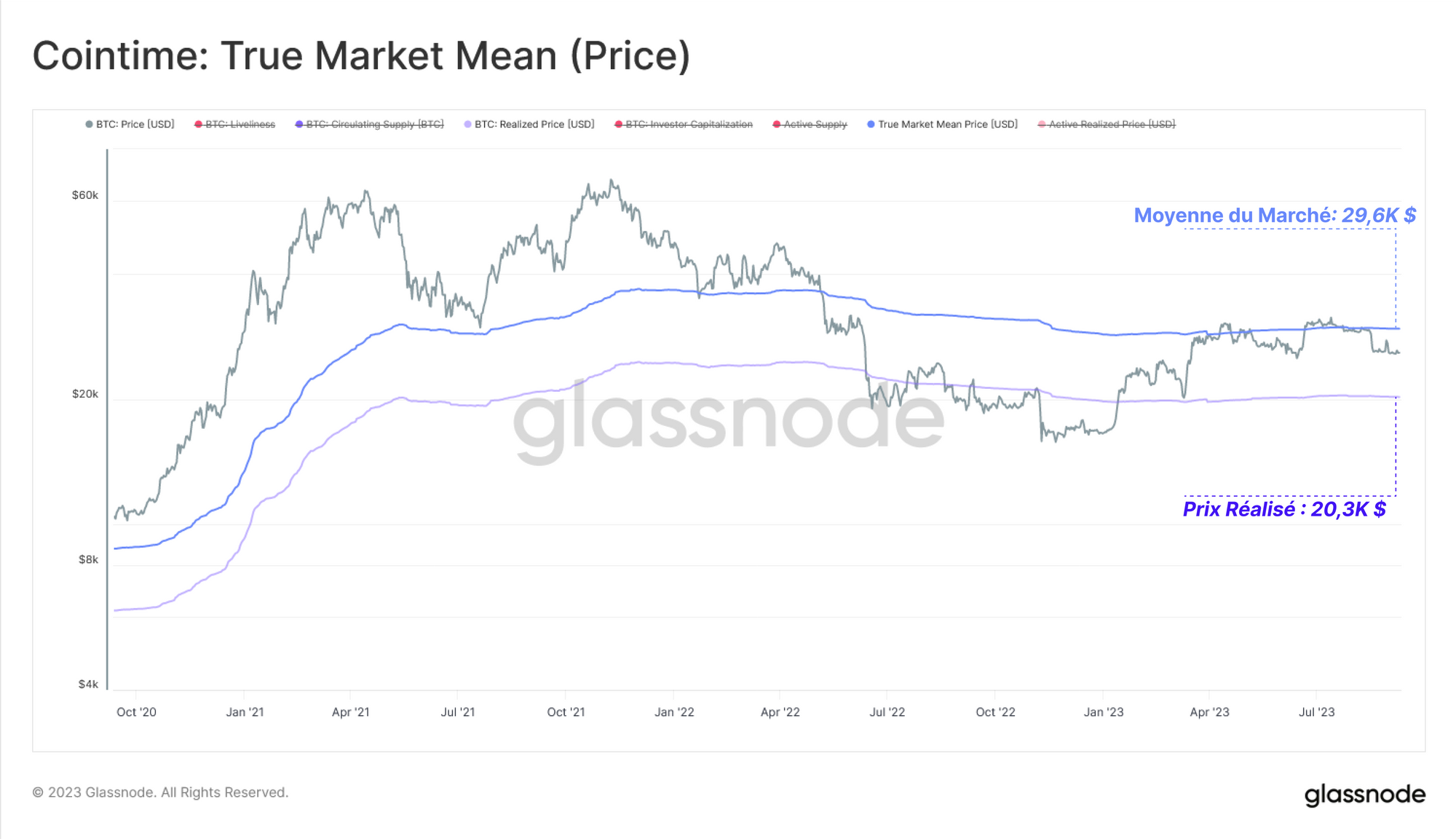The height and width of the screenshot is (839, 1456).
Task: Click the Jan '22 x-axis label
Action: click(x=674, y=712)
